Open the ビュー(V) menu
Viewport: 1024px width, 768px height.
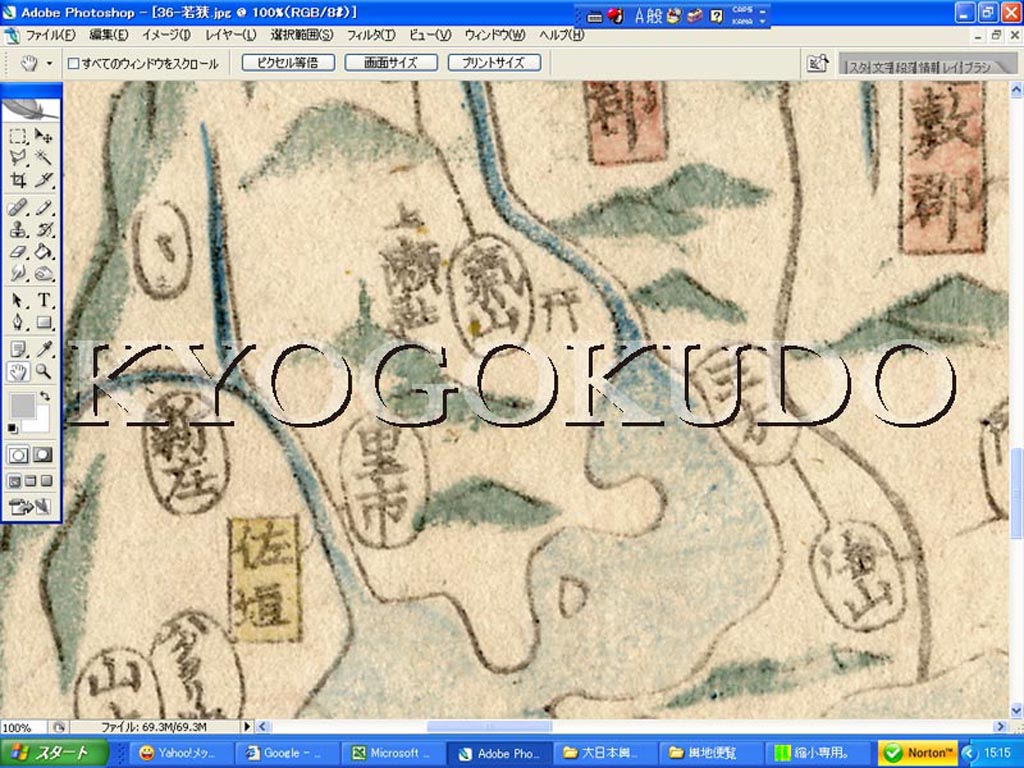(430, 35)
